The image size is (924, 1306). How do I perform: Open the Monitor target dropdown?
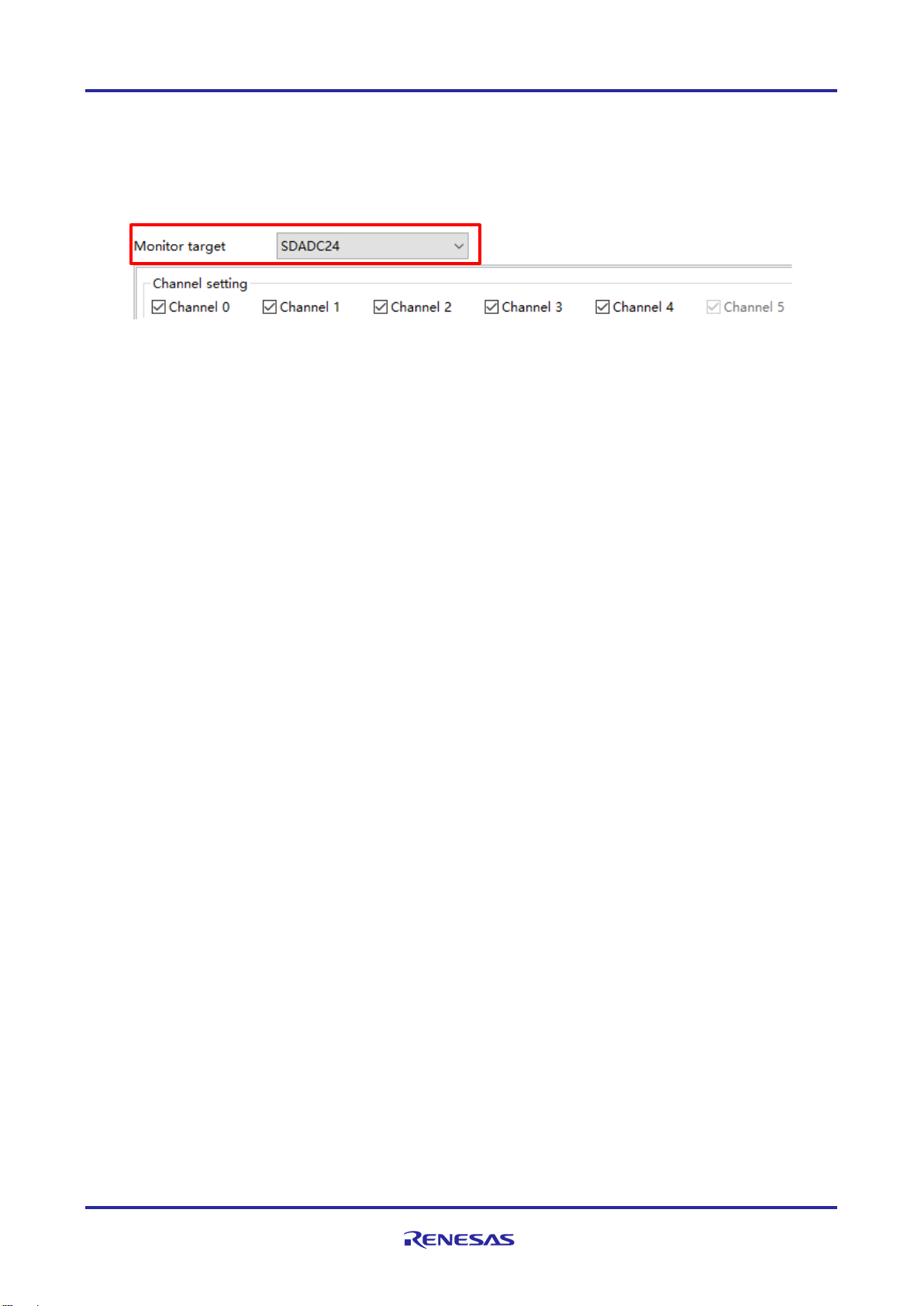click(x=372, y=246)
